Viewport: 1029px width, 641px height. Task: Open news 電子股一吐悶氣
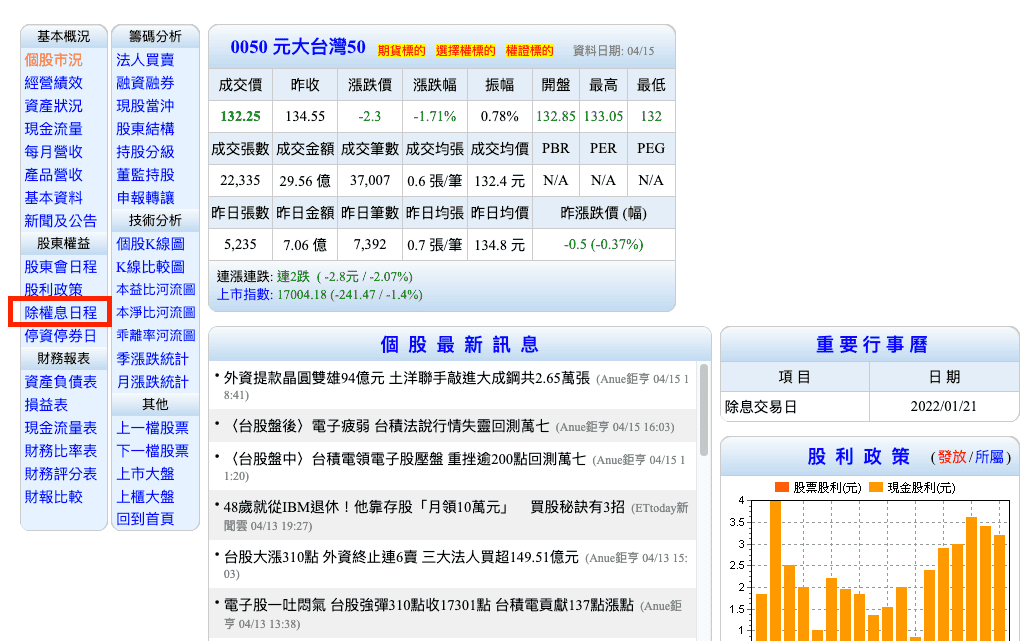(429, 605)
